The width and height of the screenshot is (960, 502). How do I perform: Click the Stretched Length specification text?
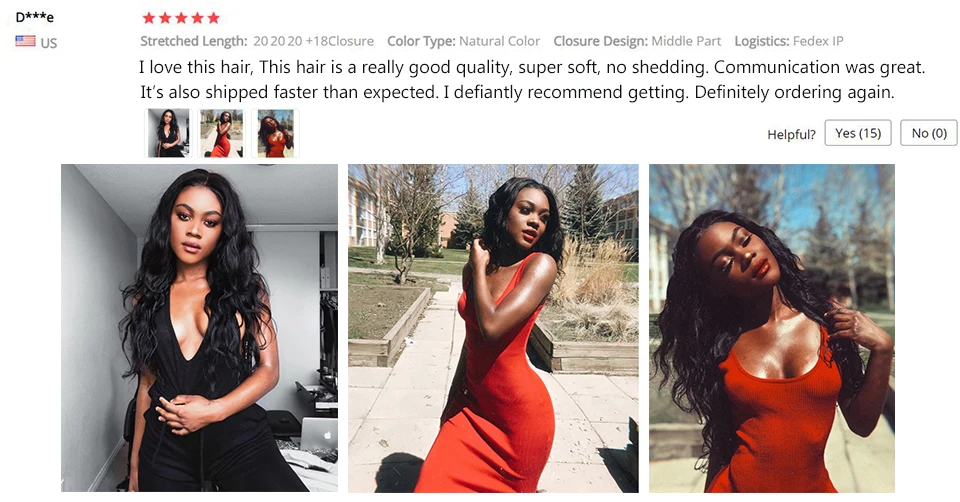pos(257,41)
